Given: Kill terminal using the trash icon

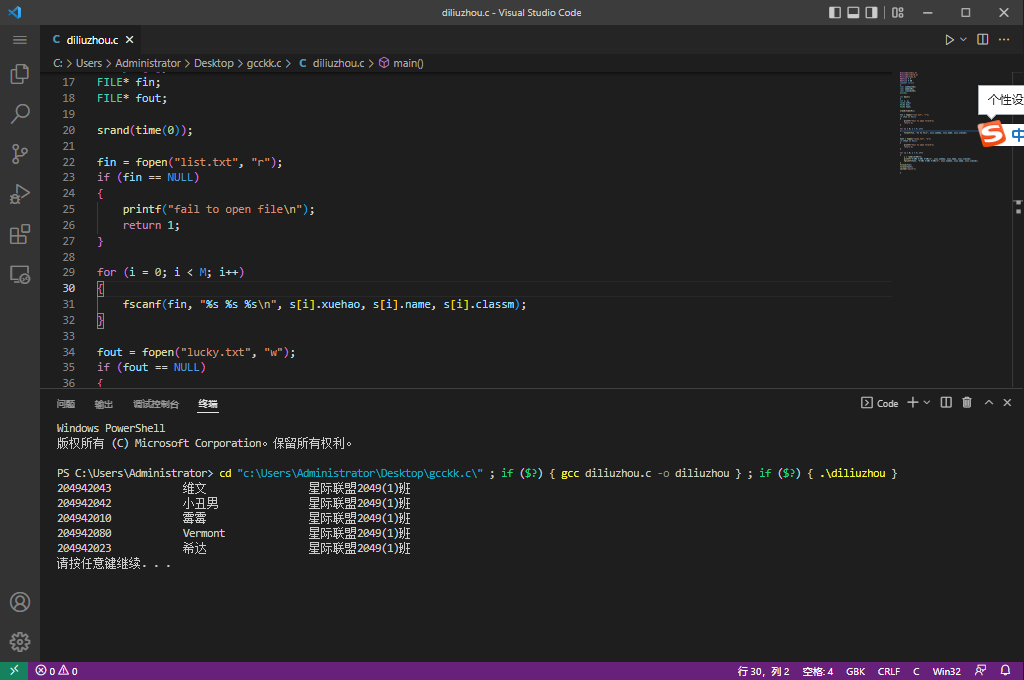Looking at the screenshot, I should (967, 403).
